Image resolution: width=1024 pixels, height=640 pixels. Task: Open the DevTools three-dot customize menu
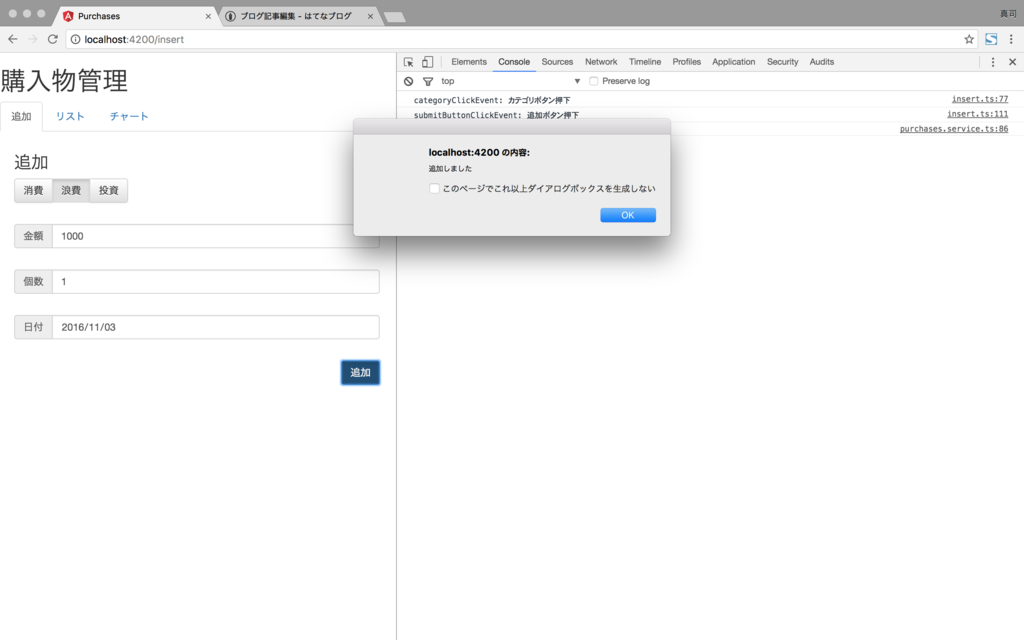point(993,62)
